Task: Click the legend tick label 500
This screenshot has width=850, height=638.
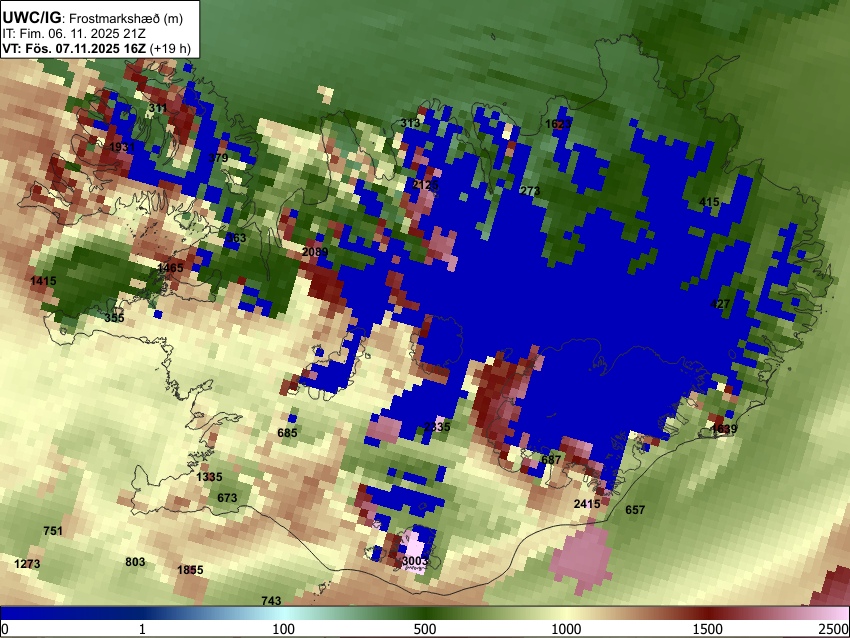Action: click(x=424, y=629)
